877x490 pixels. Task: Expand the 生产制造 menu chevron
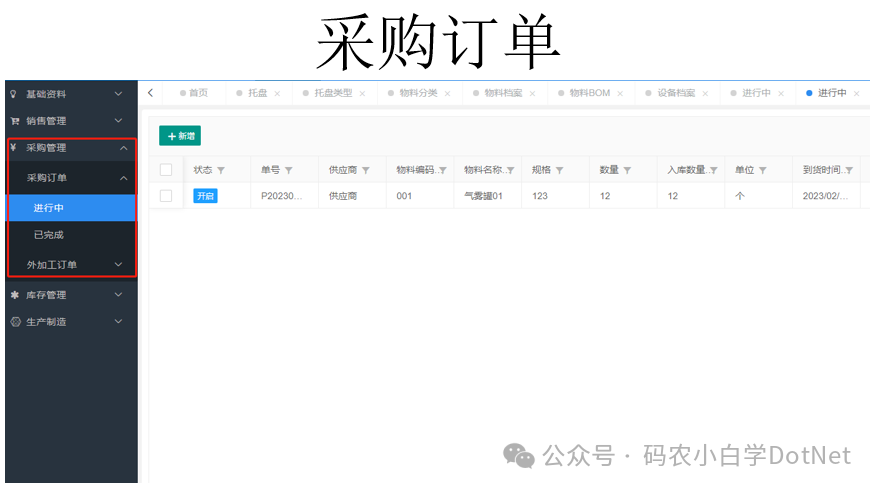click(119, 322)
